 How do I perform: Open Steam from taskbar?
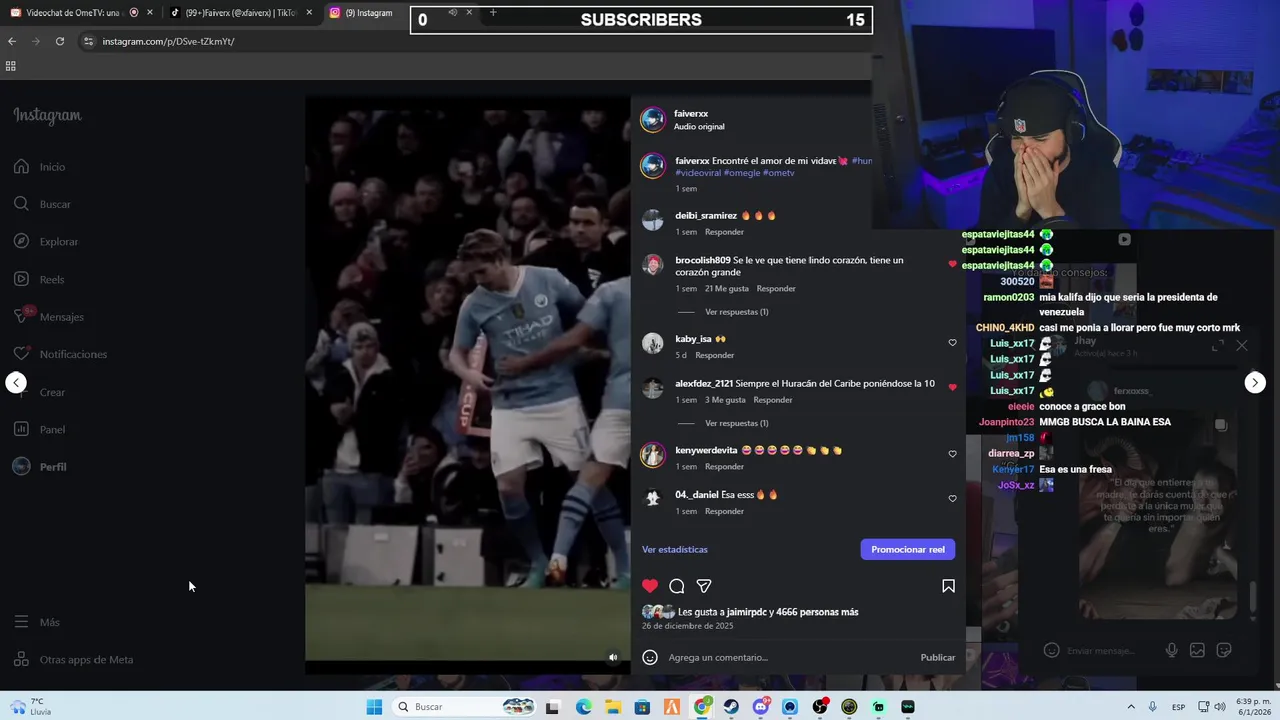click(x=731, y=707)
